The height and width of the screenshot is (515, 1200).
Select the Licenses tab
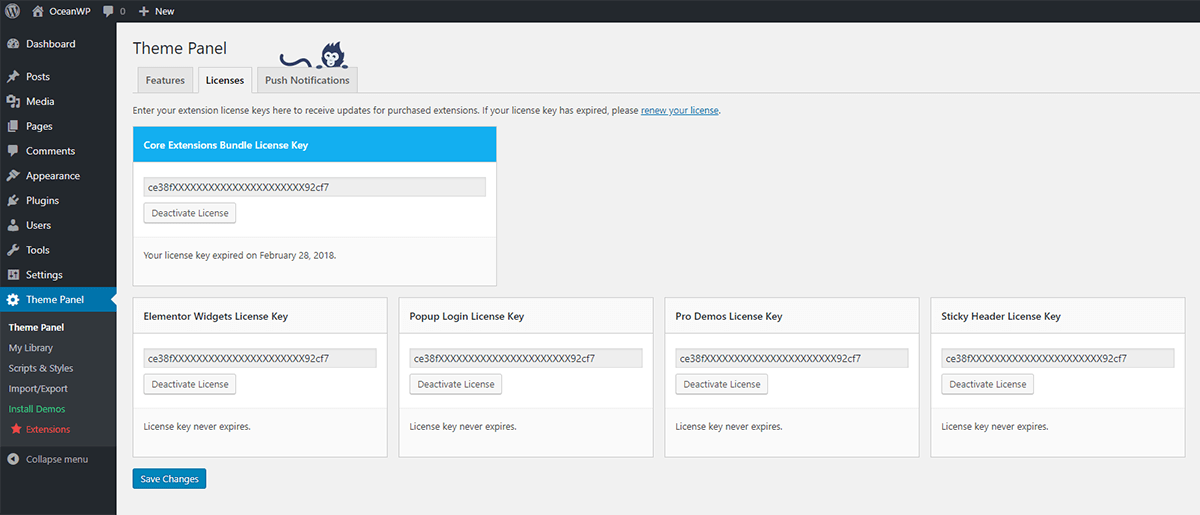[225, 80]
